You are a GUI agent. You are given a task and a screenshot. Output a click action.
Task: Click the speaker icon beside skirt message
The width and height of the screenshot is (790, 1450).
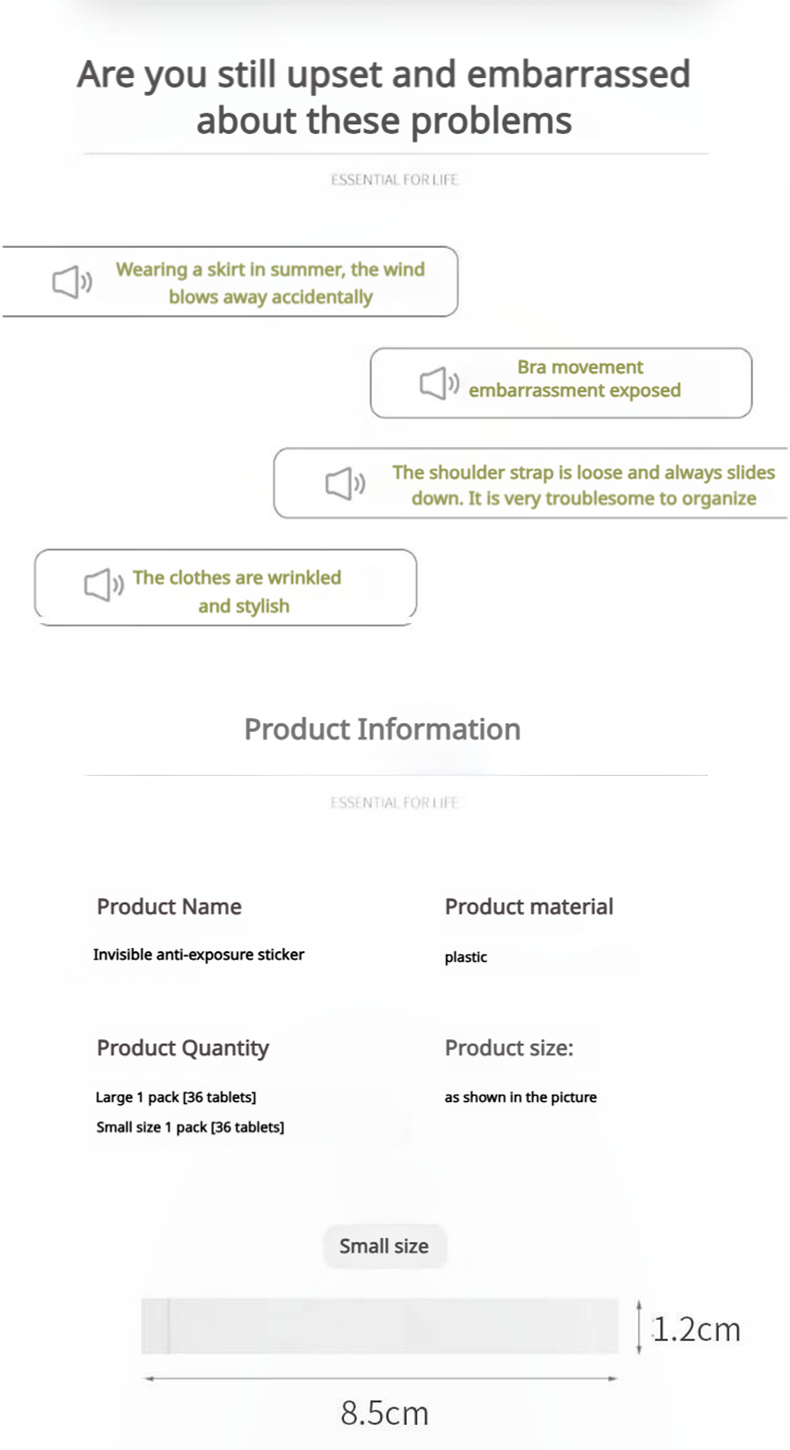72,282
